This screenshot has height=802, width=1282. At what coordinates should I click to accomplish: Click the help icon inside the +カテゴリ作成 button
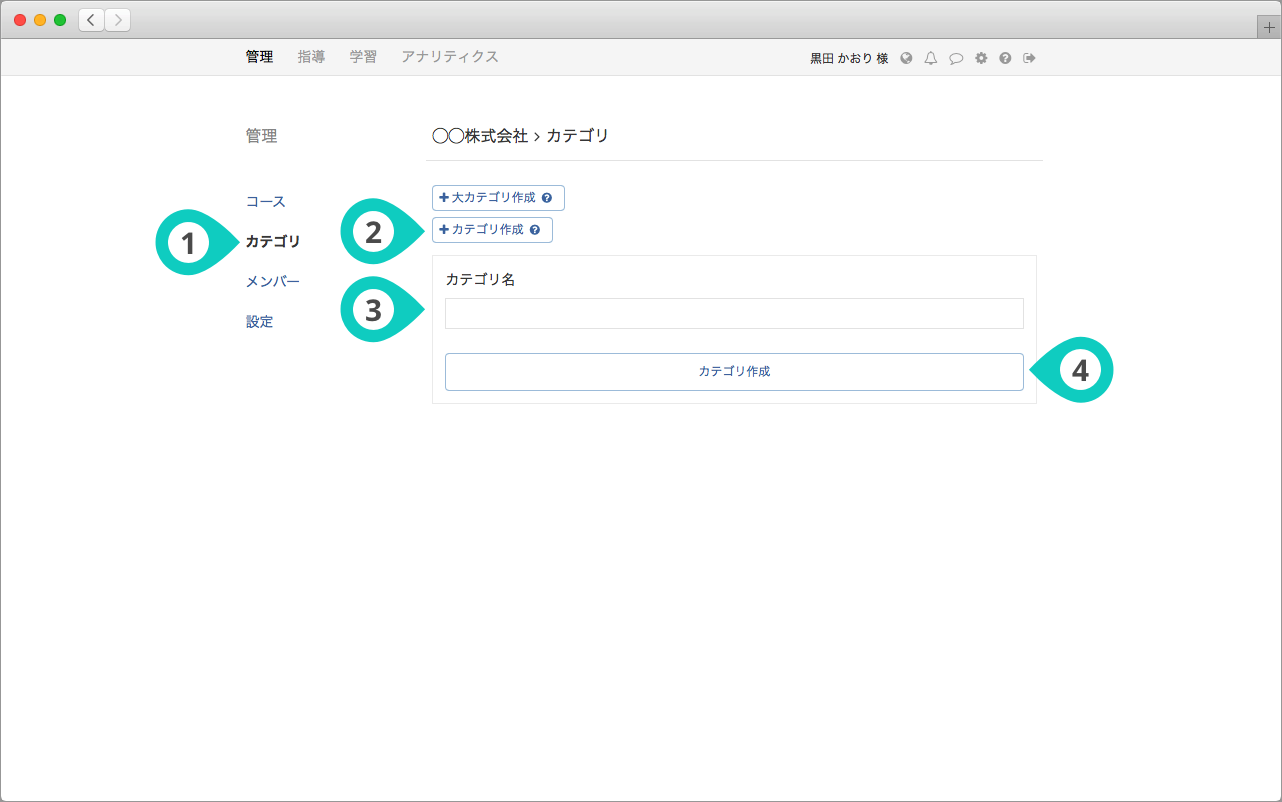pos(535,230)
